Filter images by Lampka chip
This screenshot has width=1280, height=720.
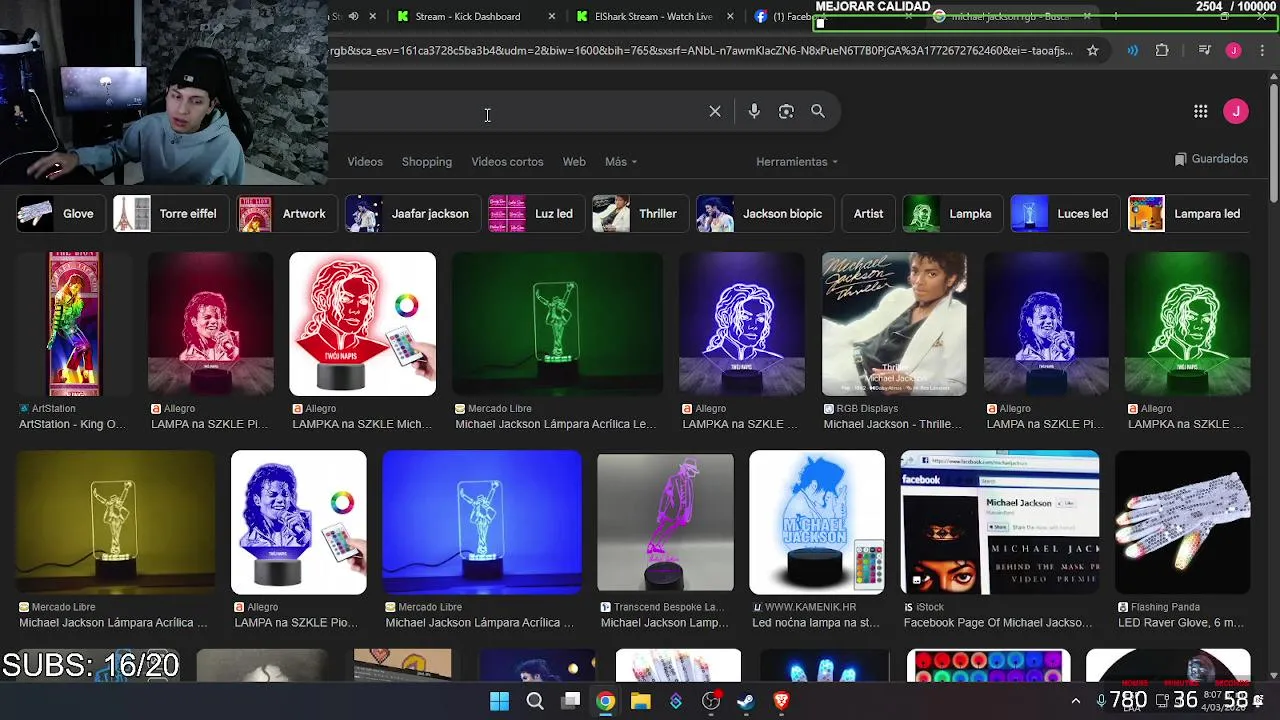pos(952,214)
